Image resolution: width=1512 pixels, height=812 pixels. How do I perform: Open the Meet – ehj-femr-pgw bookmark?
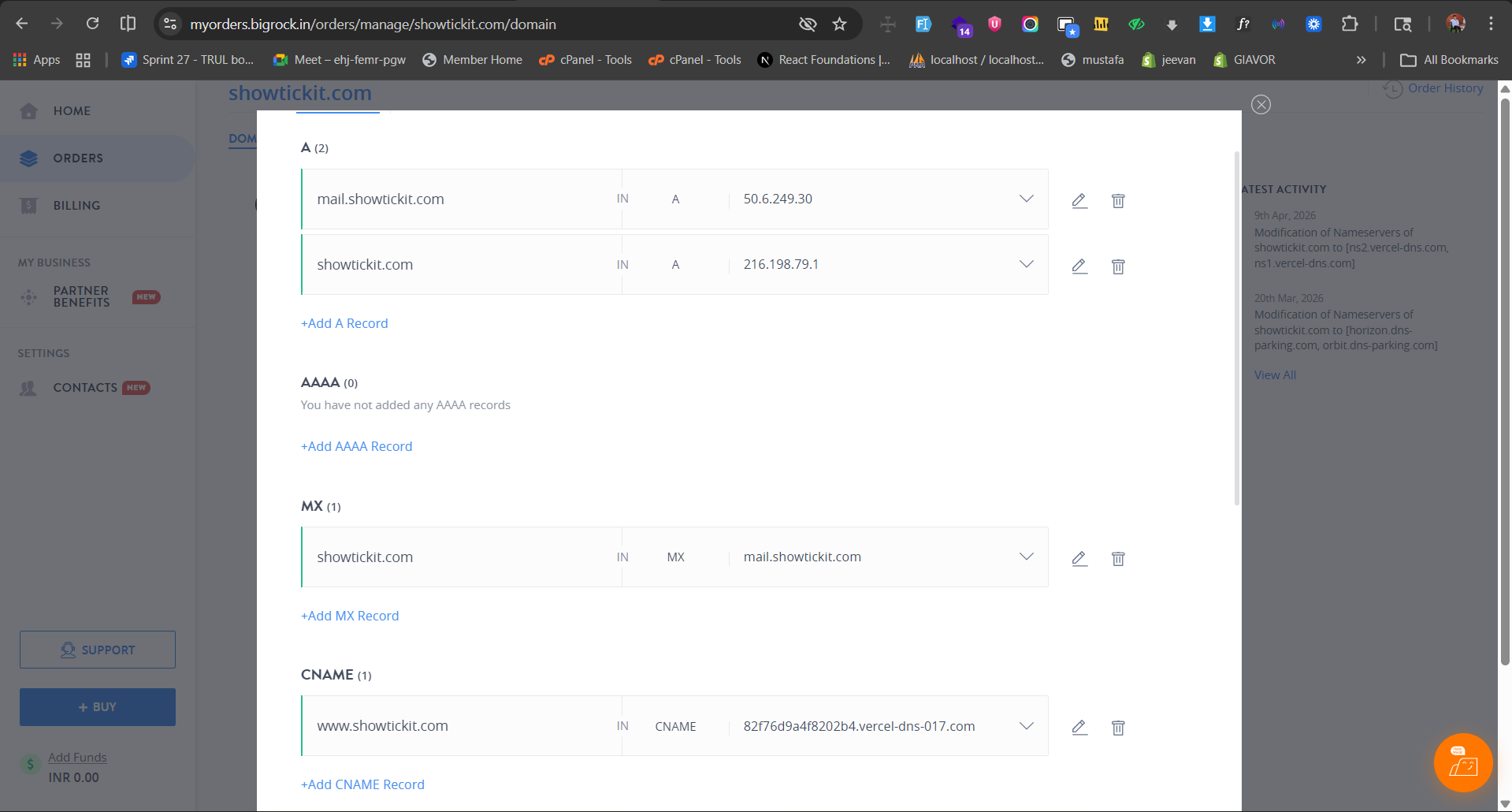pyautogui.click(x=339, y=60)
